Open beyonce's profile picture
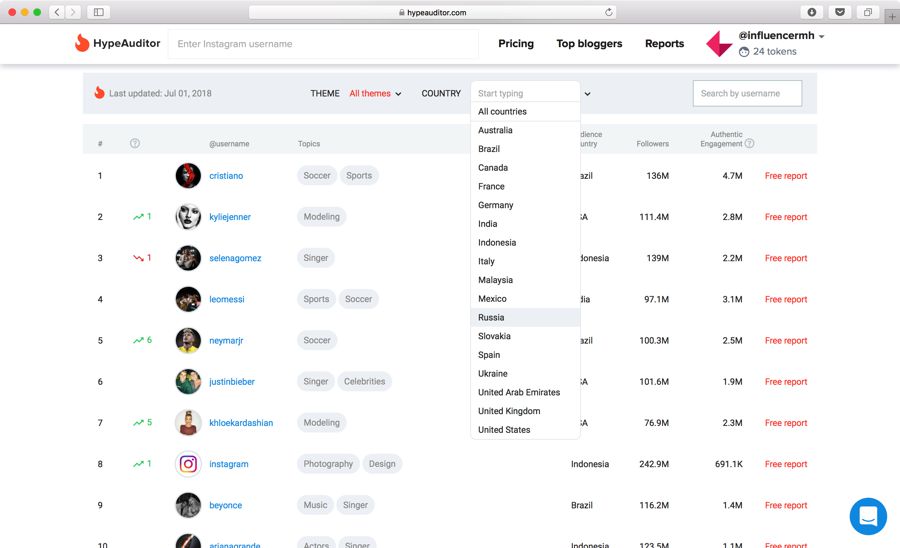The width and height of the screenshot is (900, 548). [188, 505]
